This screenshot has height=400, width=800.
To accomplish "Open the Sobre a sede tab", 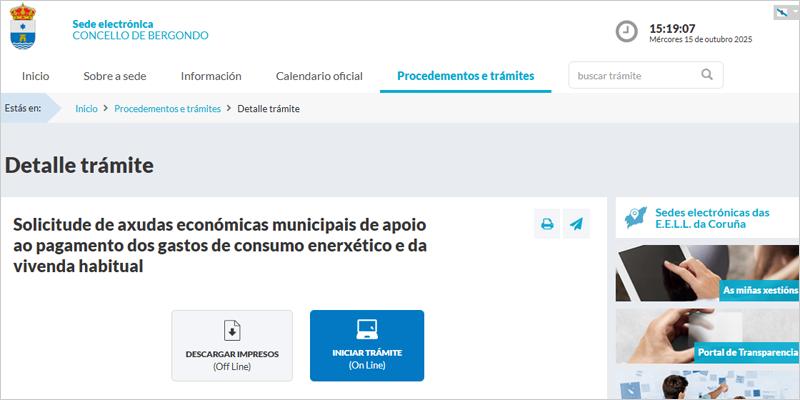I will pos(115,76).
